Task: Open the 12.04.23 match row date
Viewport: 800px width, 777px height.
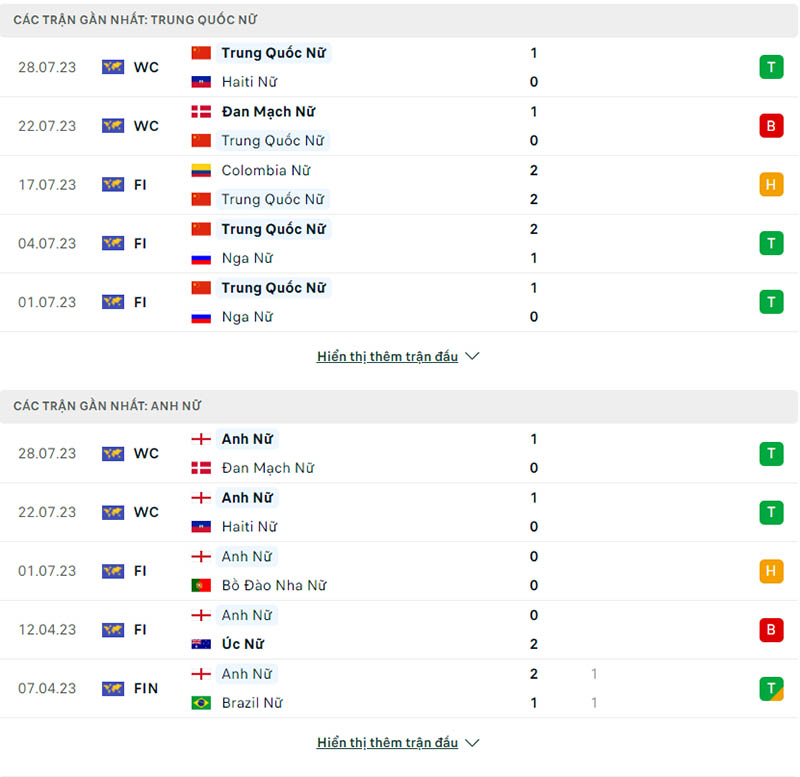Action: [47, 630]
